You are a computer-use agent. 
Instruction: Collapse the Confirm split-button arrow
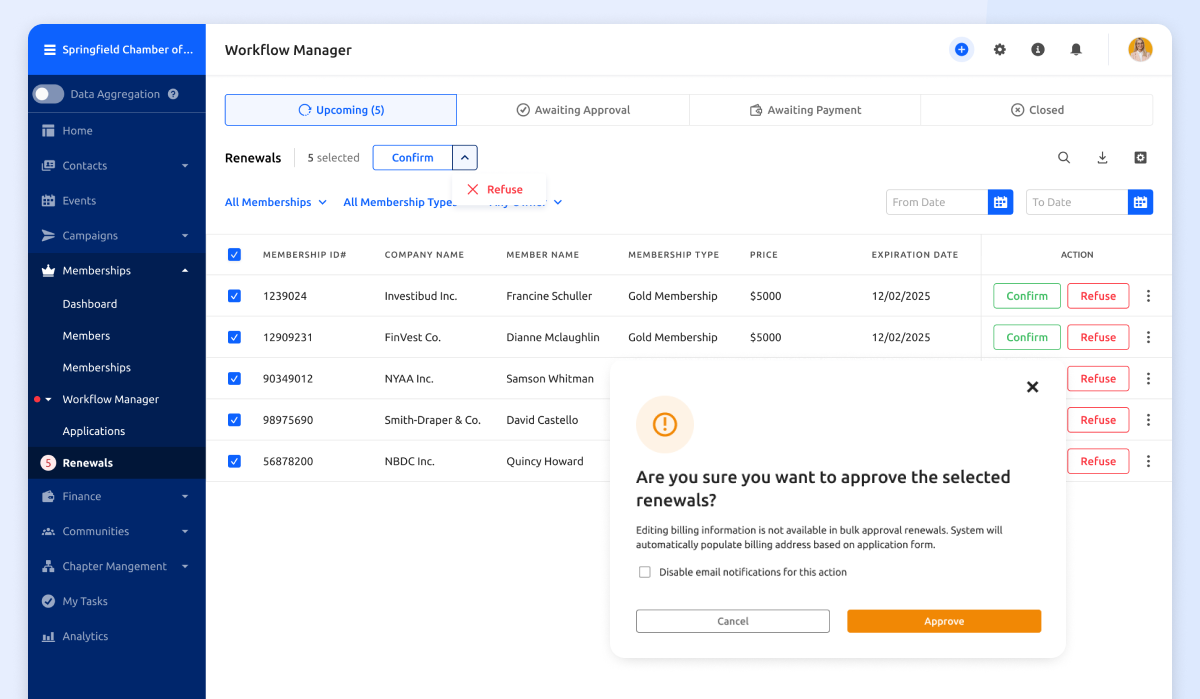point(465,158)
